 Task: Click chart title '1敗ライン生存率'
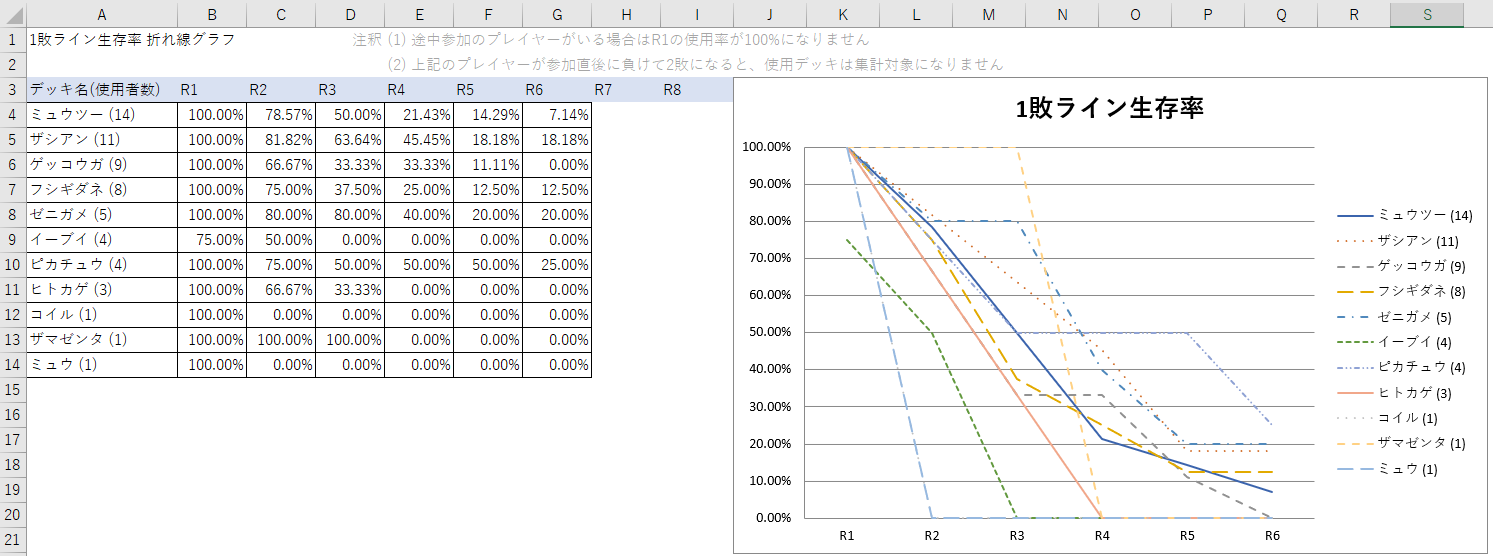(x=1109, y=109)
